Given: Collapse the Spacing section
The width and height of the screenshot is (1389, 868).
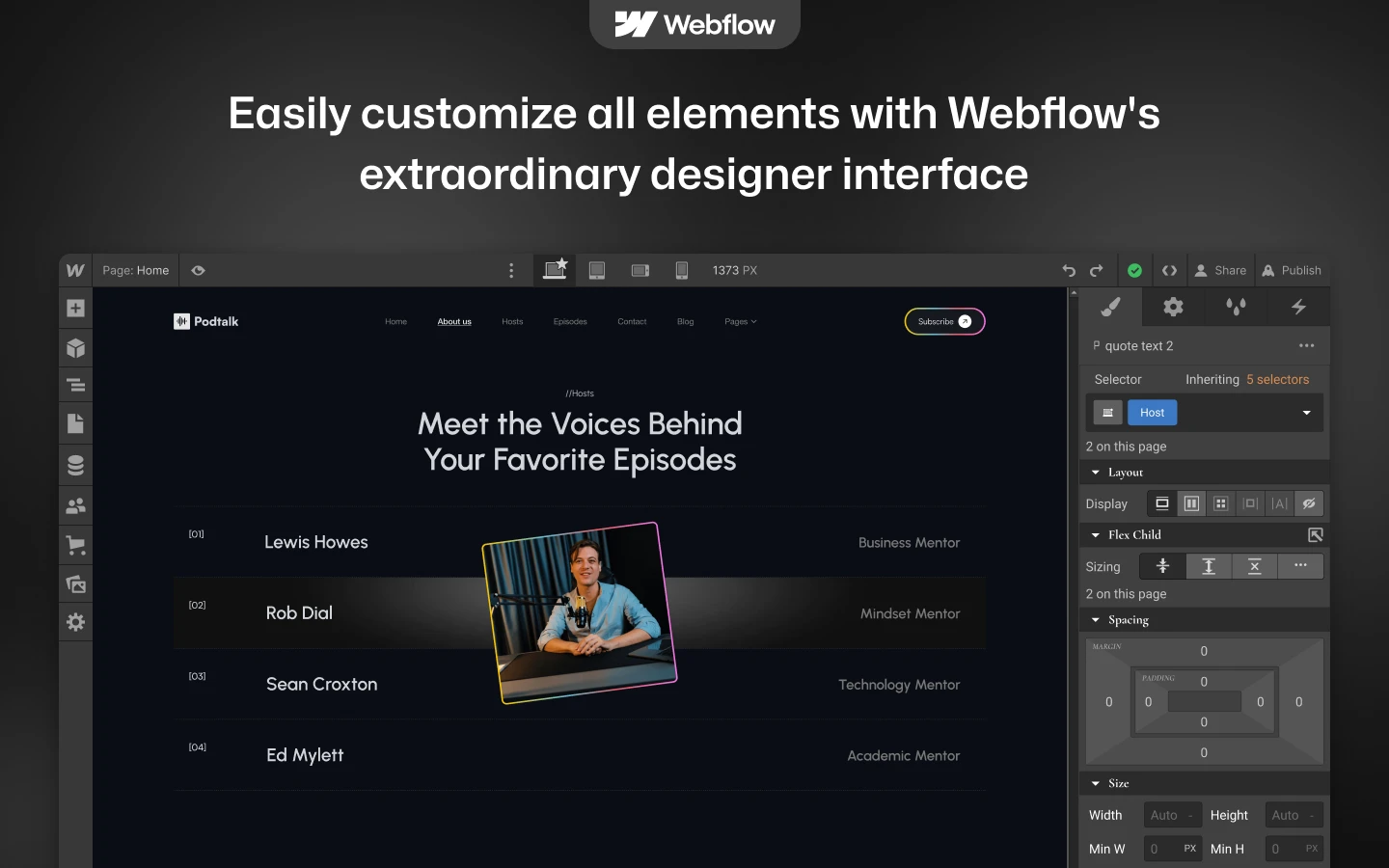Looking at the screenshot, I should tap(1096, 620).
